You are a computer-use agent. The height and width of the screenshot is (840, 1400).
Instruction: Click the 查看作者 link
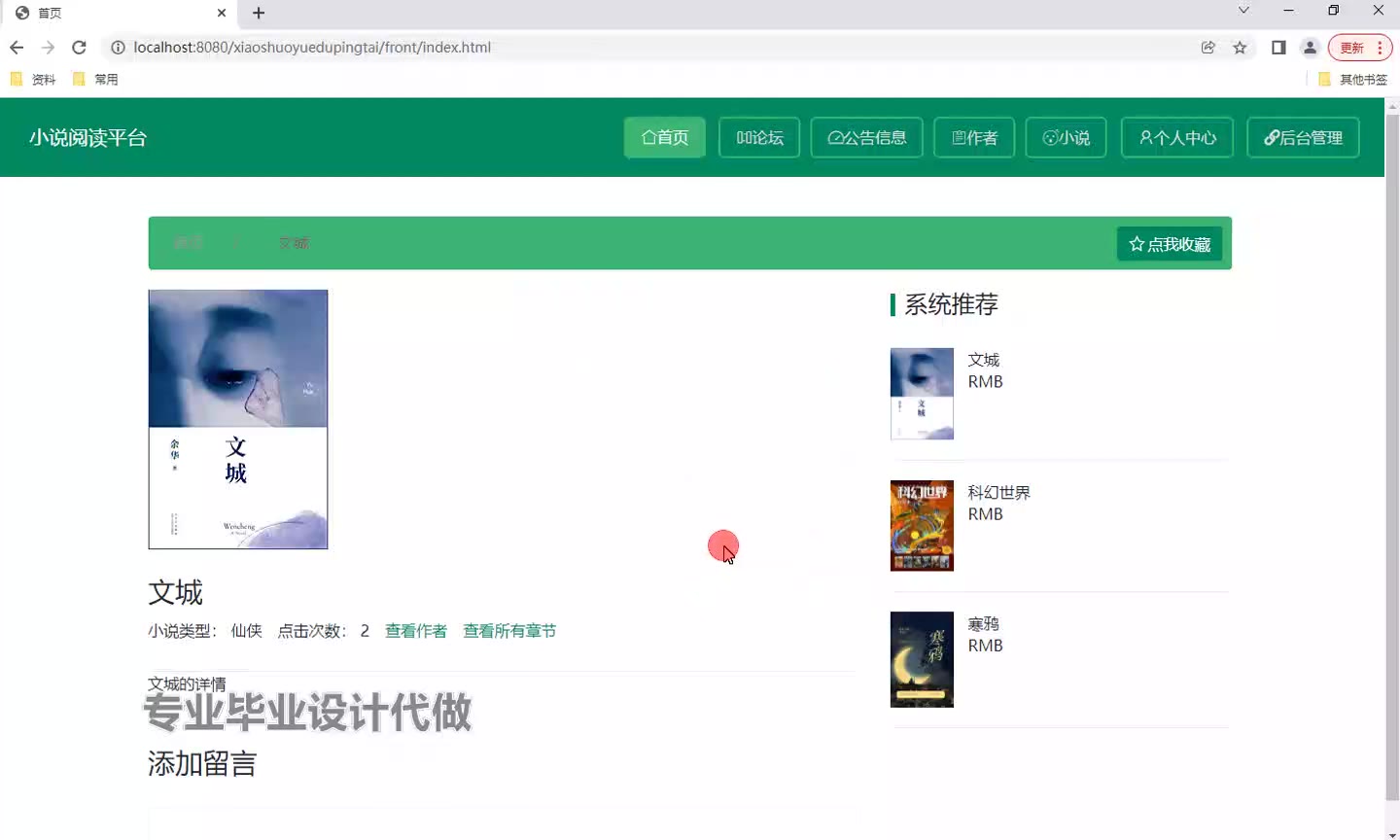coord(416,631)
